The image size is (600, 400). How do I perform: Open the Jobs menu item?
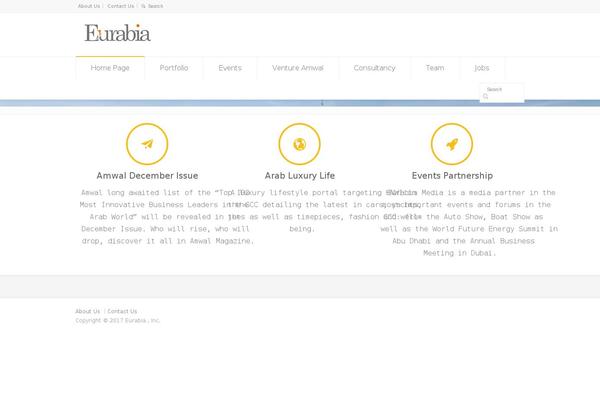[x=482, y=68]
